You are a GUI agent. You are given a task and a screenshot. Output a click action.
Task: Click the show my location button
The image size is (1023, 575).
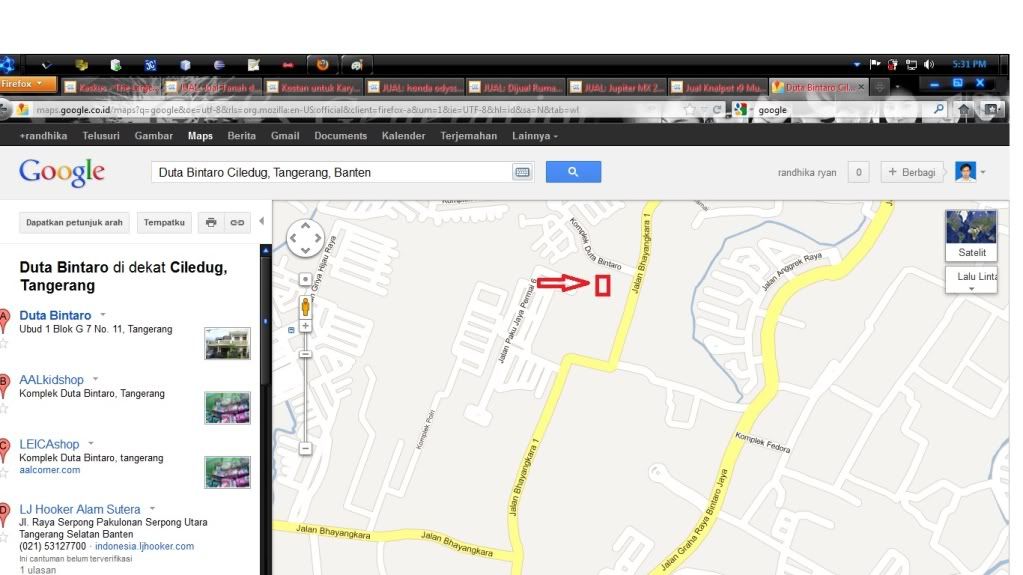point(305,279)
